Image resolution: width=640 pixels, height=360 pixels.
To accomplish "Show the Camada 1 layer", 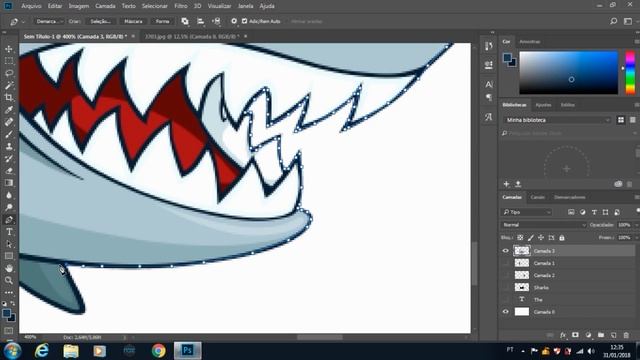I will click(506, 263).
